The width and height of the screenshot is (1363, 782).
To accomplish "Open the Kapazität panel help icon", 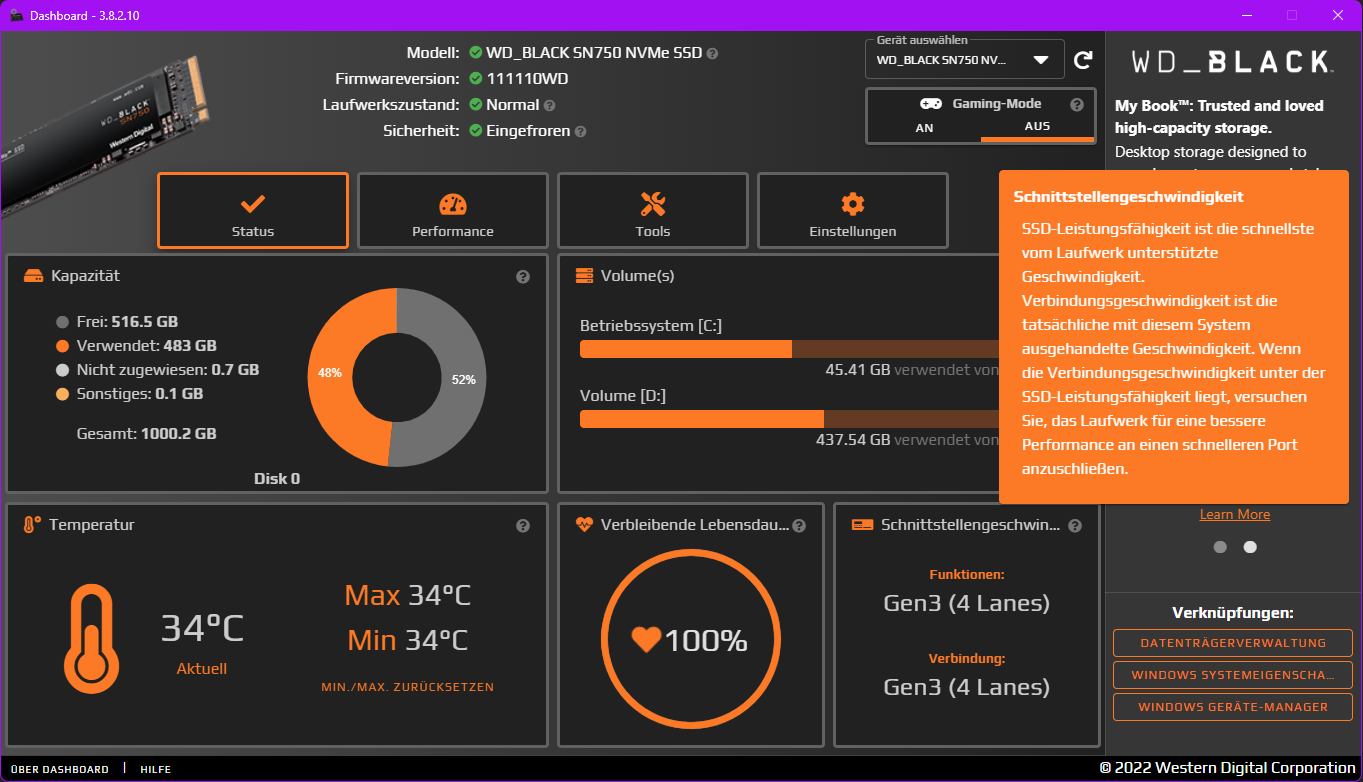I will tap(523, 277).
